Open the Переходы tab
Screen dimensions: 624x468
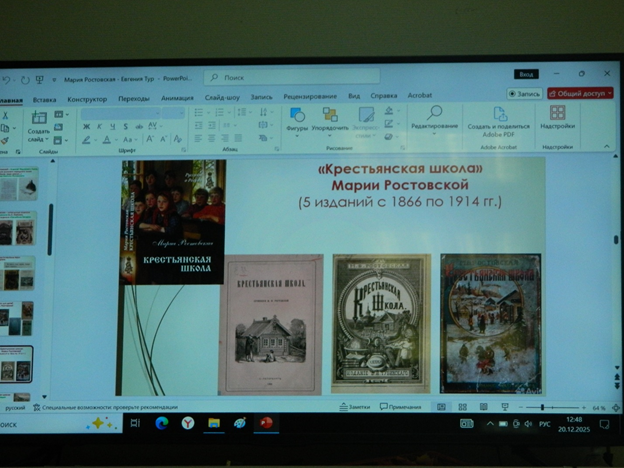pos(134,98)
